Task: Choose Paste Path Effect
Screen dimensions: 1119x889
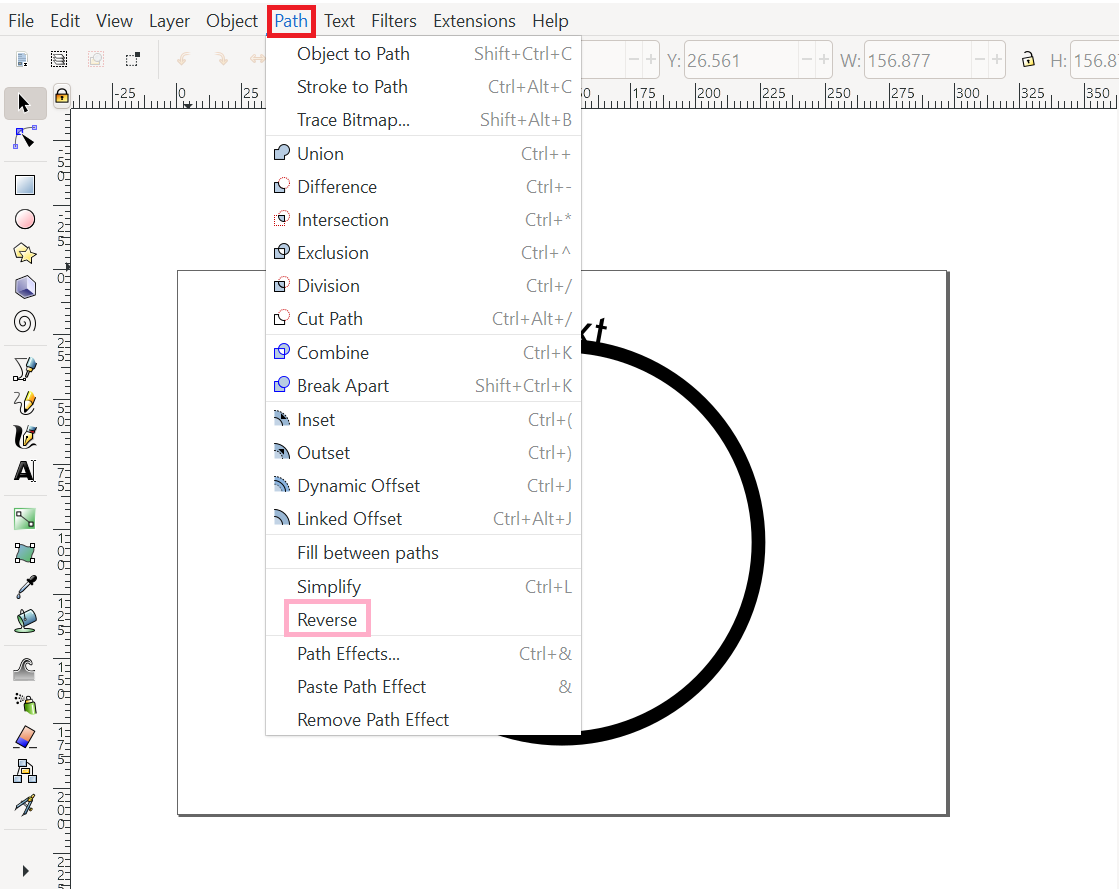Action: pos(424,686)
